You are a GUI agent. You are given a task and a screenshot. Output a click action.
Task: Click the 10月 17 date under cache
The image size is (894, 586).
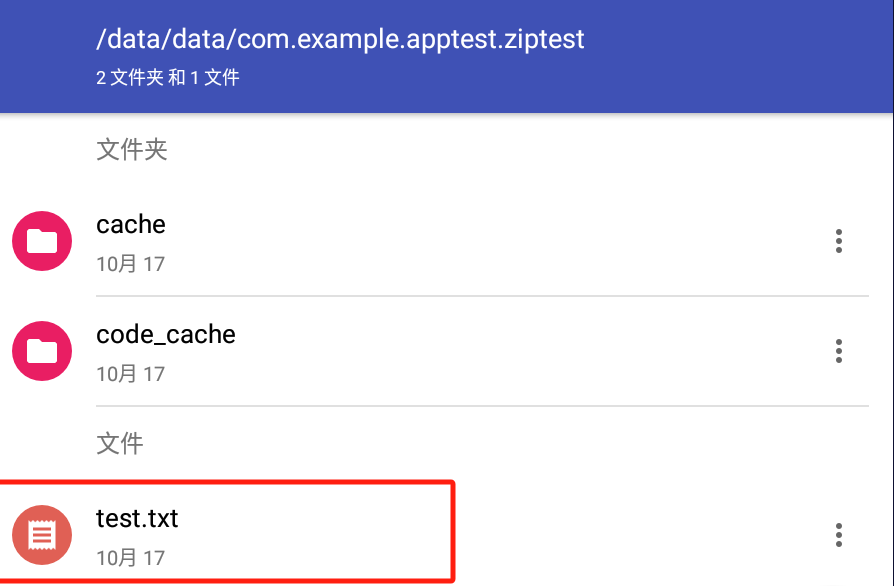pos(131,264)
